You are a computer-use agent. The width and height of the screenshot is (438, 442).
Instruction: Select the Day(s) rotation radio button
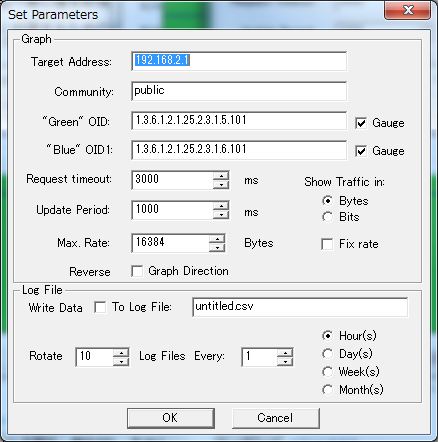click(327, 354)
